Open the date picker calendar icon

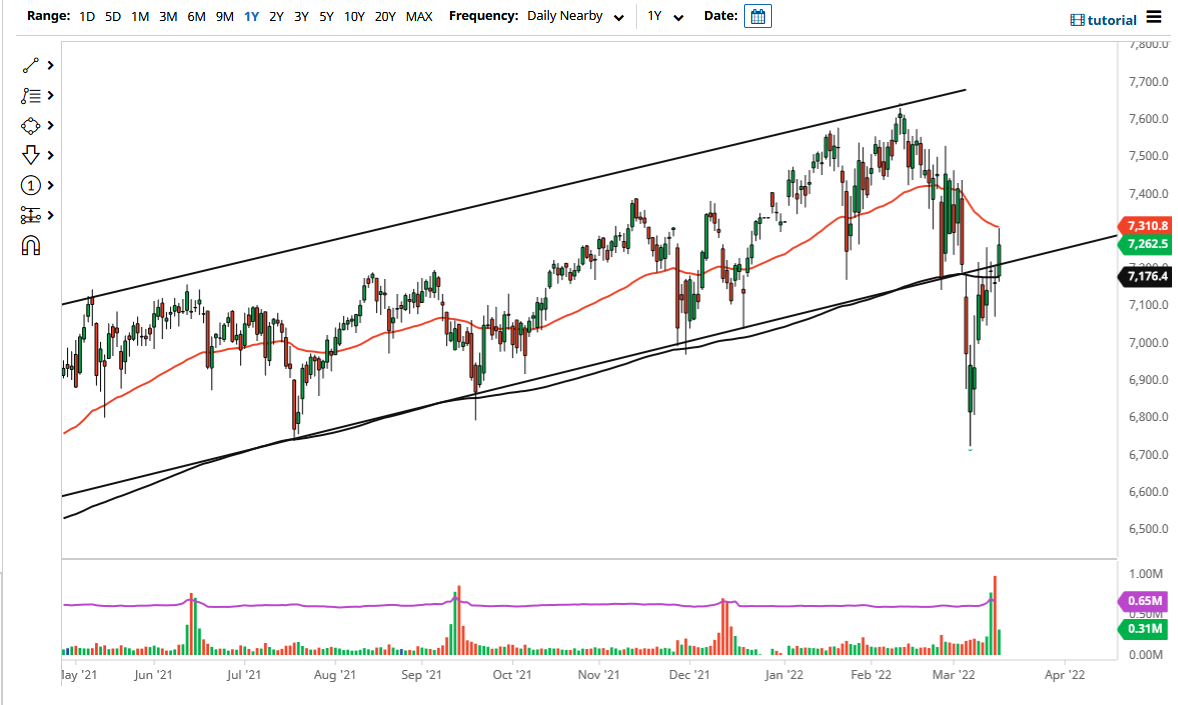click(758, 17)
